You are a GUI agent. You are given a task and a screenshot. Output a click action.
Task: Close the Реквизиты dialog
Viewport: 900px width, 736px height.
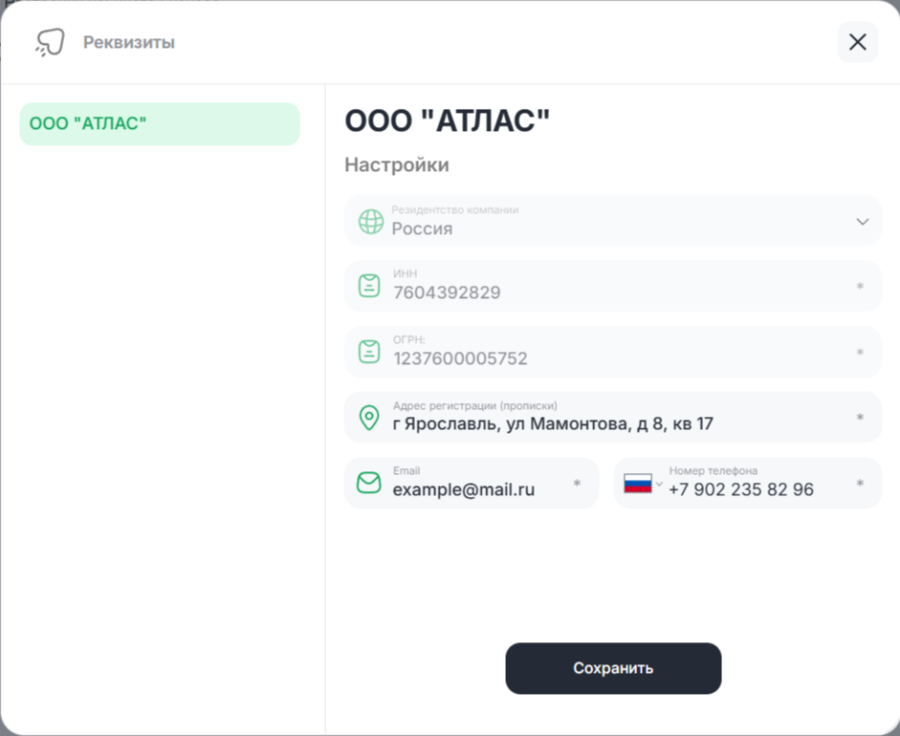[x=857, y=42]
